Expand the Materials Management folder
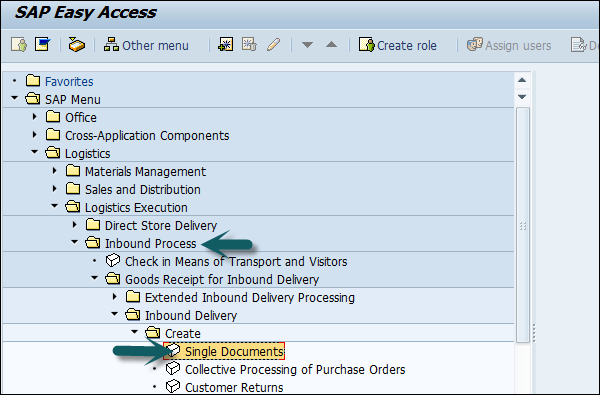Viewport: 600px width, 395px height. 54,170
